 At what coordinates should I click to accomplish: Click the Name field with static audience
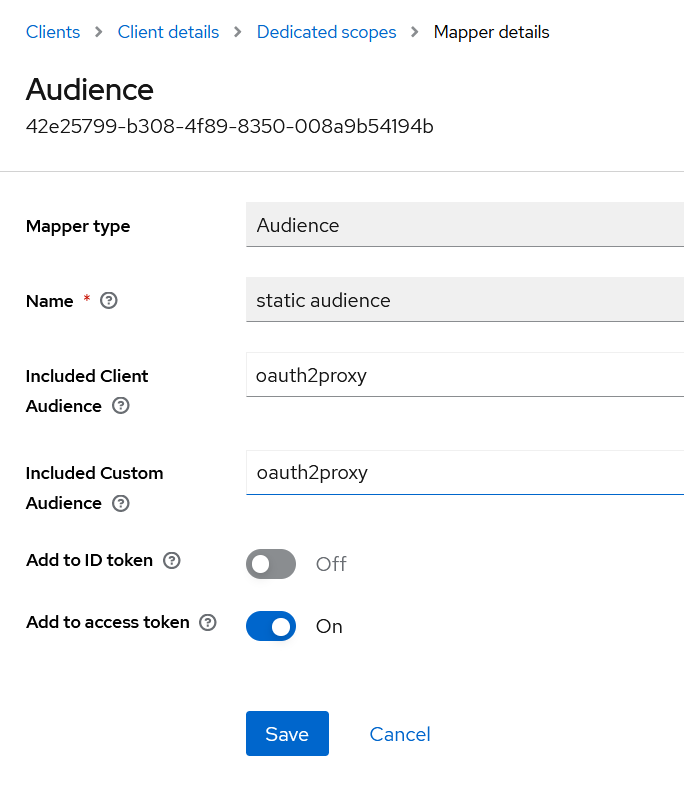(464, 300)
